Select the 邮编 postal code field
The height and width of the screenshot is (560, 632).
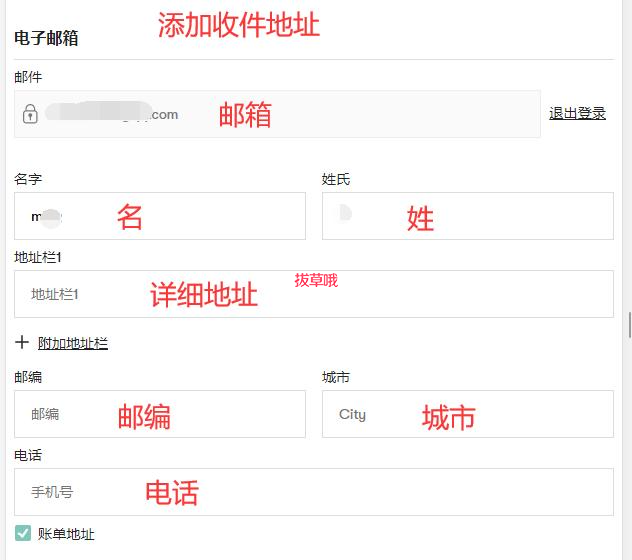[160, 414]
